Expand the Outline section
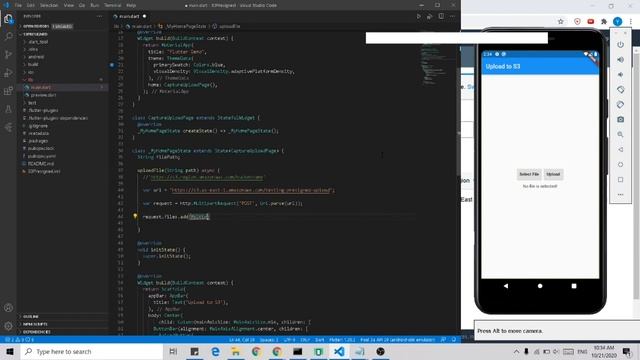640x360 pixels. point(63,316)
